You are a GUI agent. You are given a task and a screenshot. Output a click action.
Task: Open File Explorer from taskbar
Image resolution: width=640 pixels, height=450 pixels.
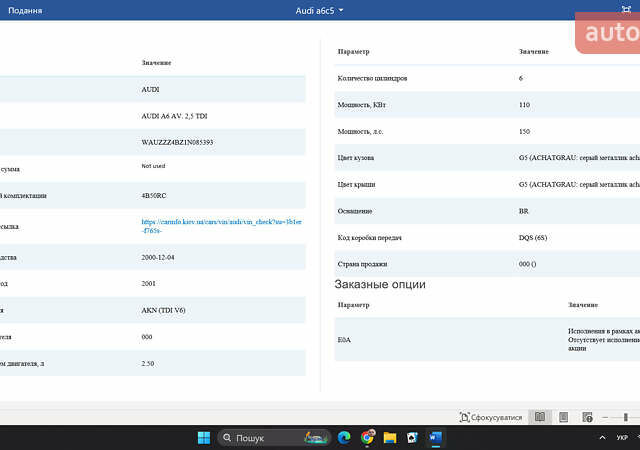pos(390,438)
